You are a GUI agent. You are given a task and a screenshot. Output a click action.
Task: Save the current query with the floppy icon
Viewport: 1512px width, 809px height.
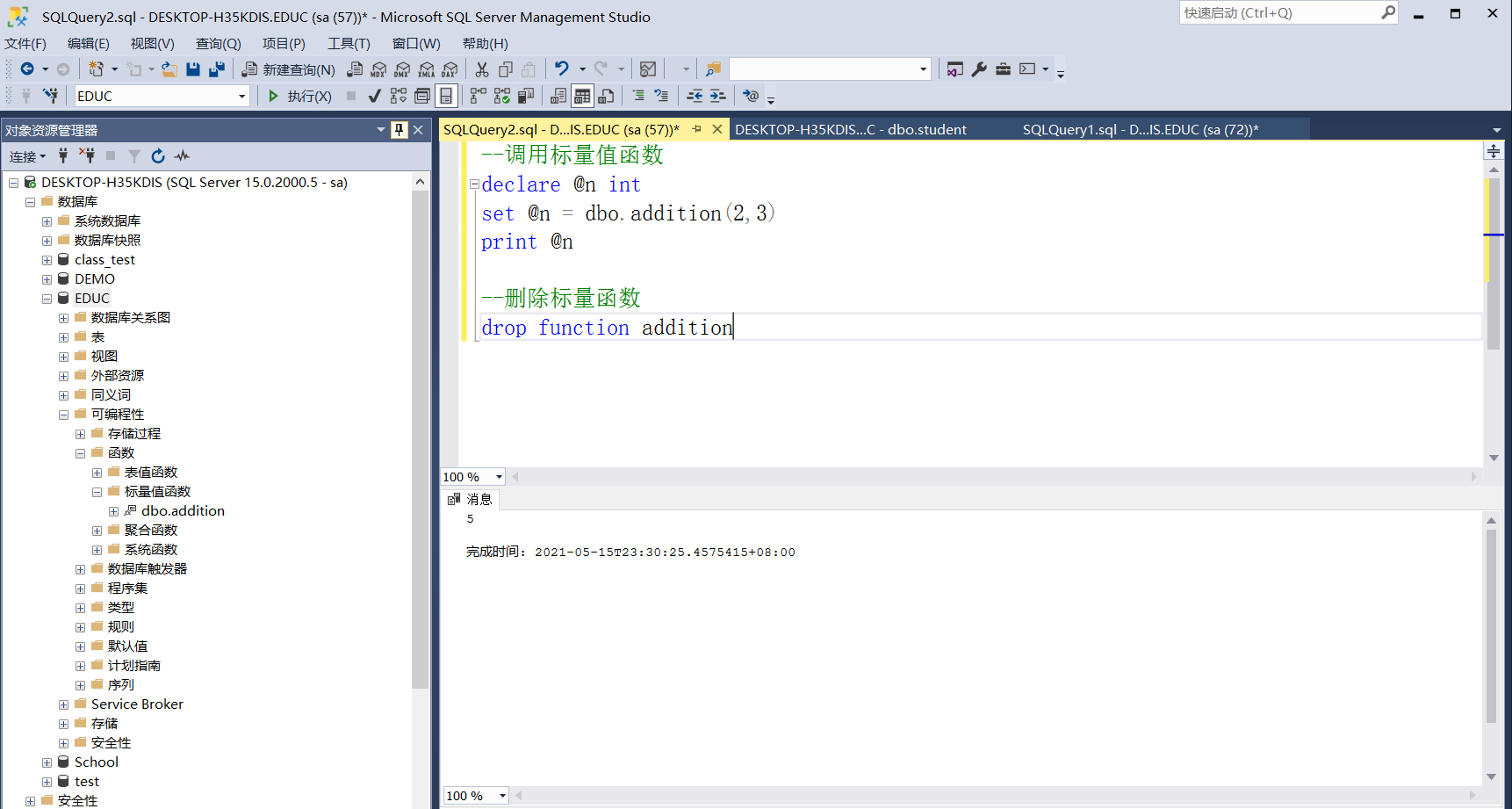click(x=193, y=69)
